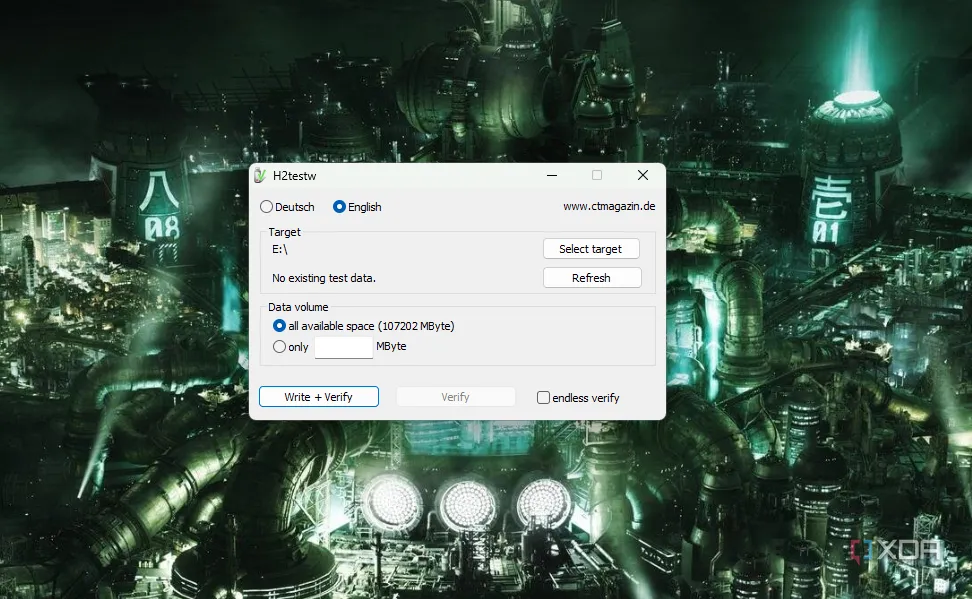Click the H2testw app icon in title bar
Screen dimensions: 972x599
click(260, 176)
